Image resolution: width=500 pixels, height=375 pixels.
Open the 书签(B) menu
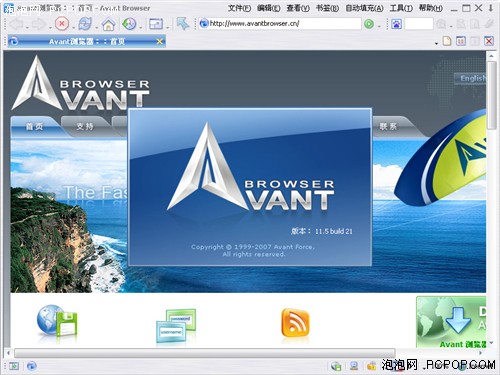pyautogui.click(x=327, y=8)
